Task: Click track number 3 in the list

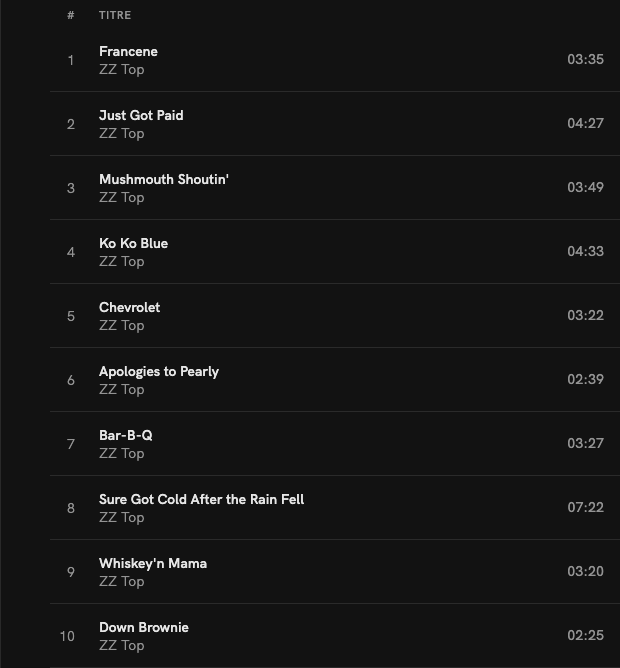Action: pos(71,188)
